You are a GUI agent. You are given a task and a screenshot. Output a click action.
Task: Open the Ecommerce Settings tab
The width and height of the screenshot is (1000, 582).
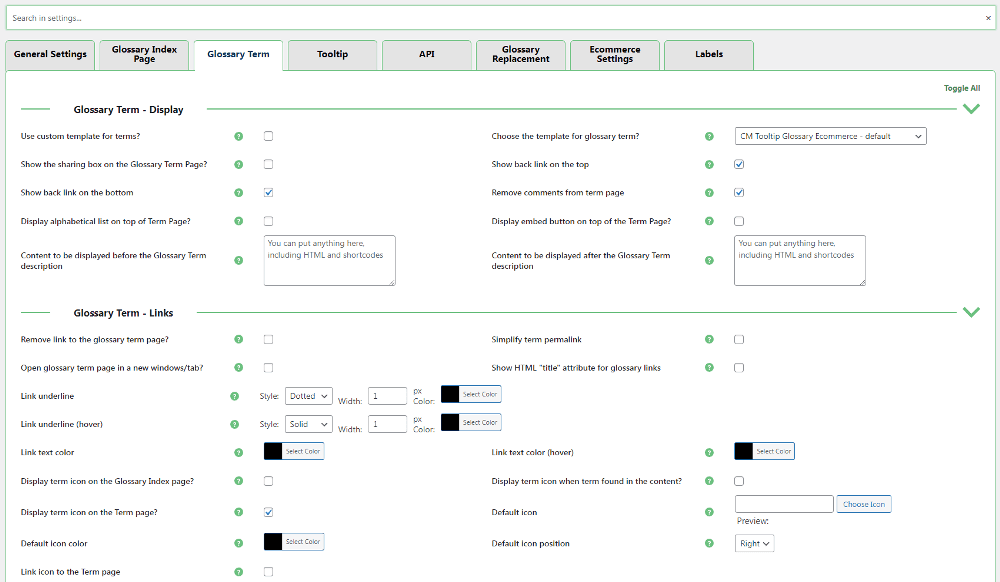(x=615, y=54)
